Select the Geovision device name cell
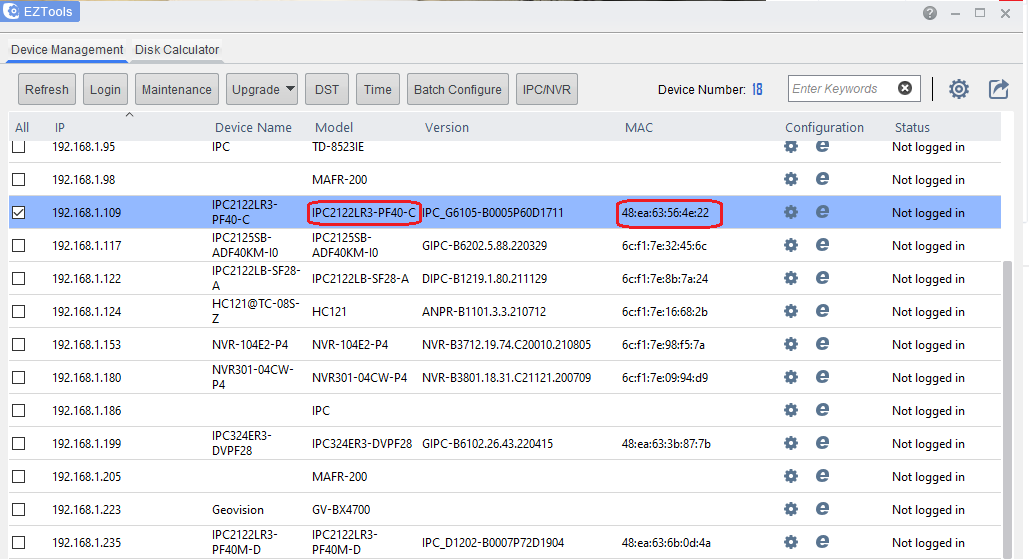 [238, 510]
